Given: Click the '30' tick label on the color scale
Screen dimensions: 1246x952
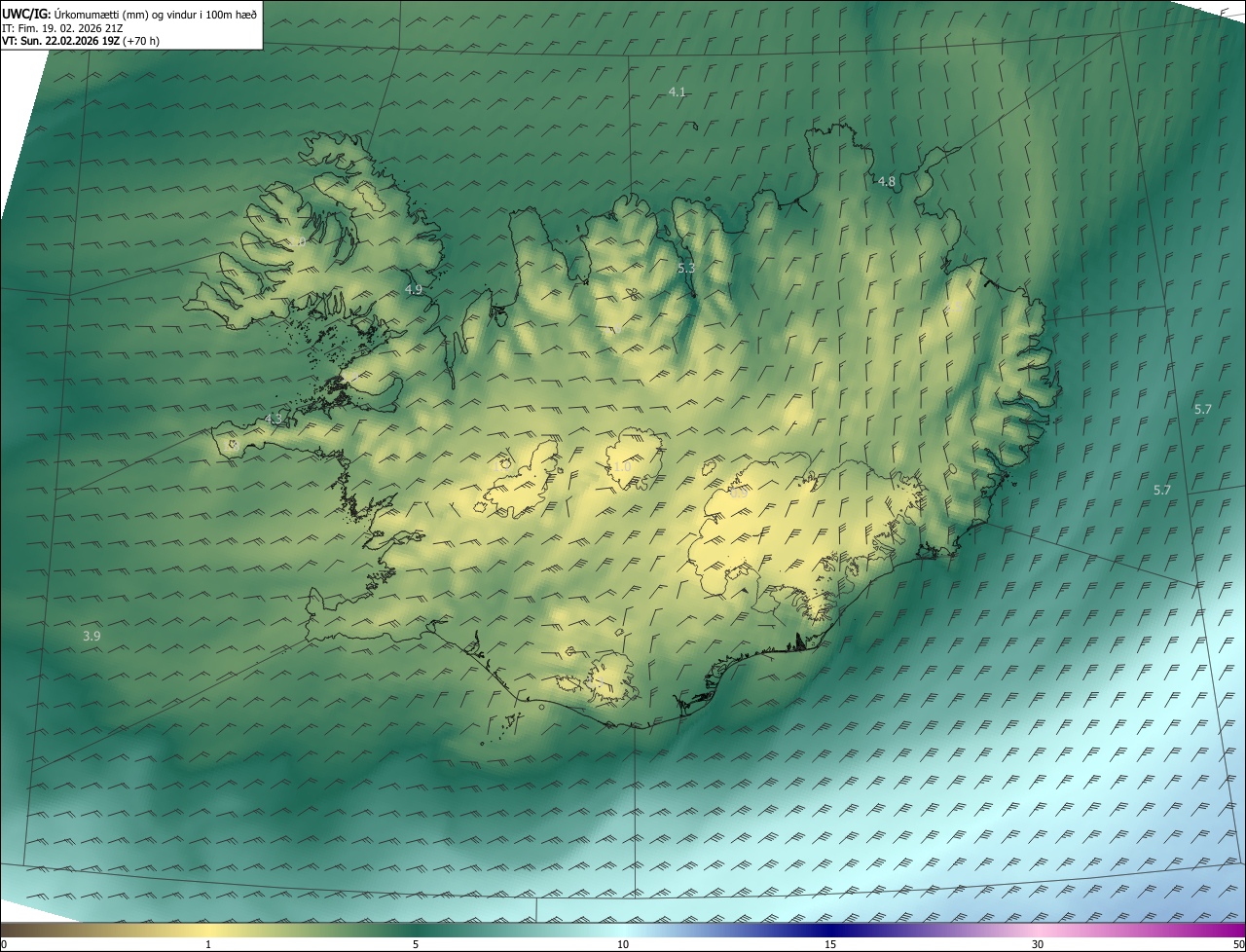Looking at the screenshot, I should click(1038, 944).
